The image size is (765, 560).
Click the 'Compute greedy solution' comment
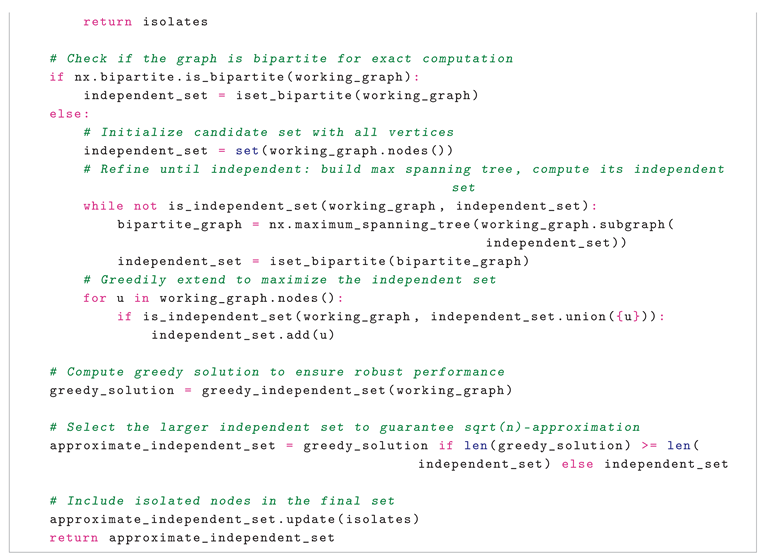pyautogui.click(x=277, y=372)
